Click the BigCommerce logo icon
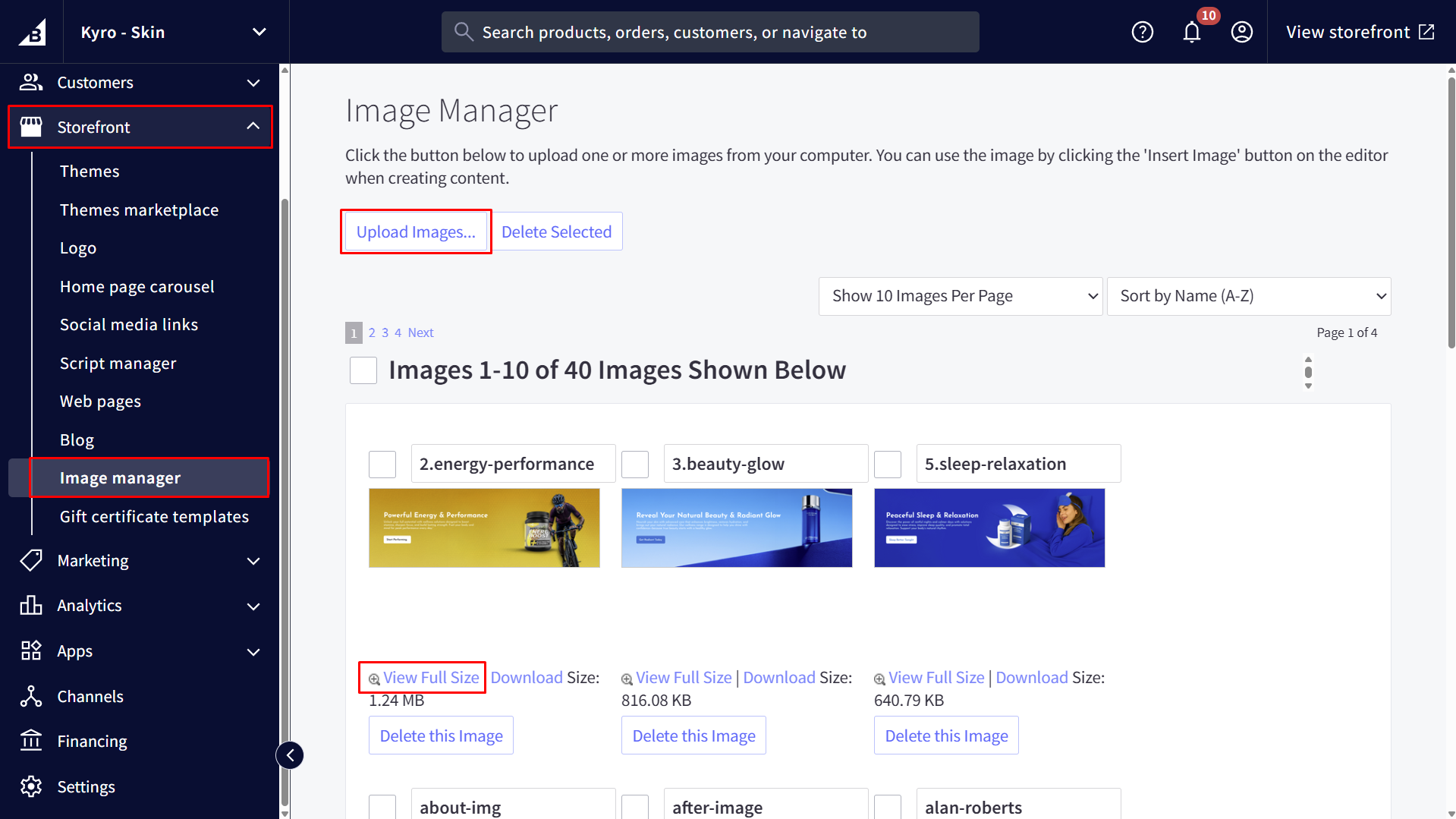Image resolution: width=1456 pixels, height=819 pixels. click(32, 32)
